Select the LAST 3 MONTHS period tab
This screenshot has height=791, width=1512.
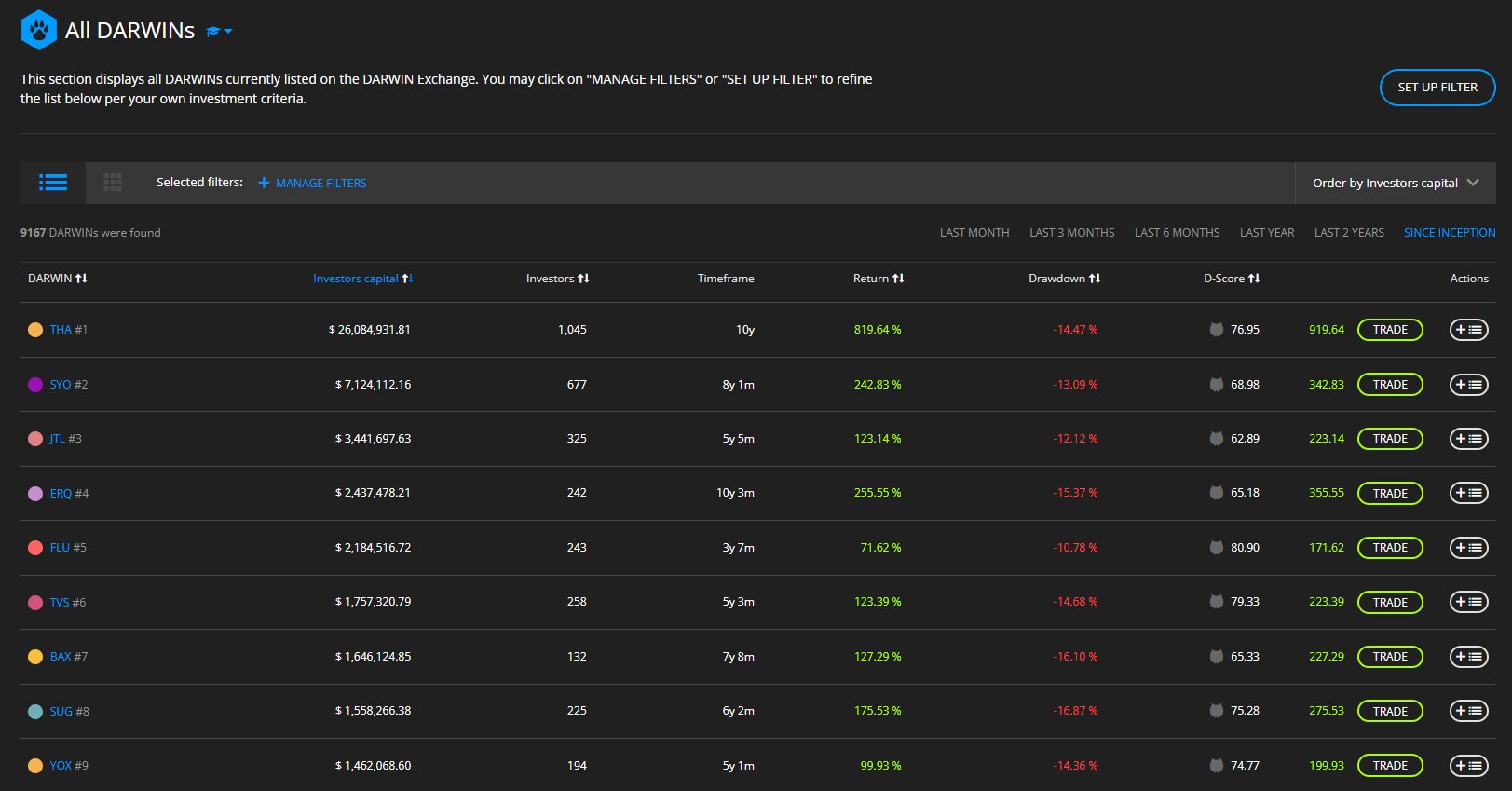1071,233
